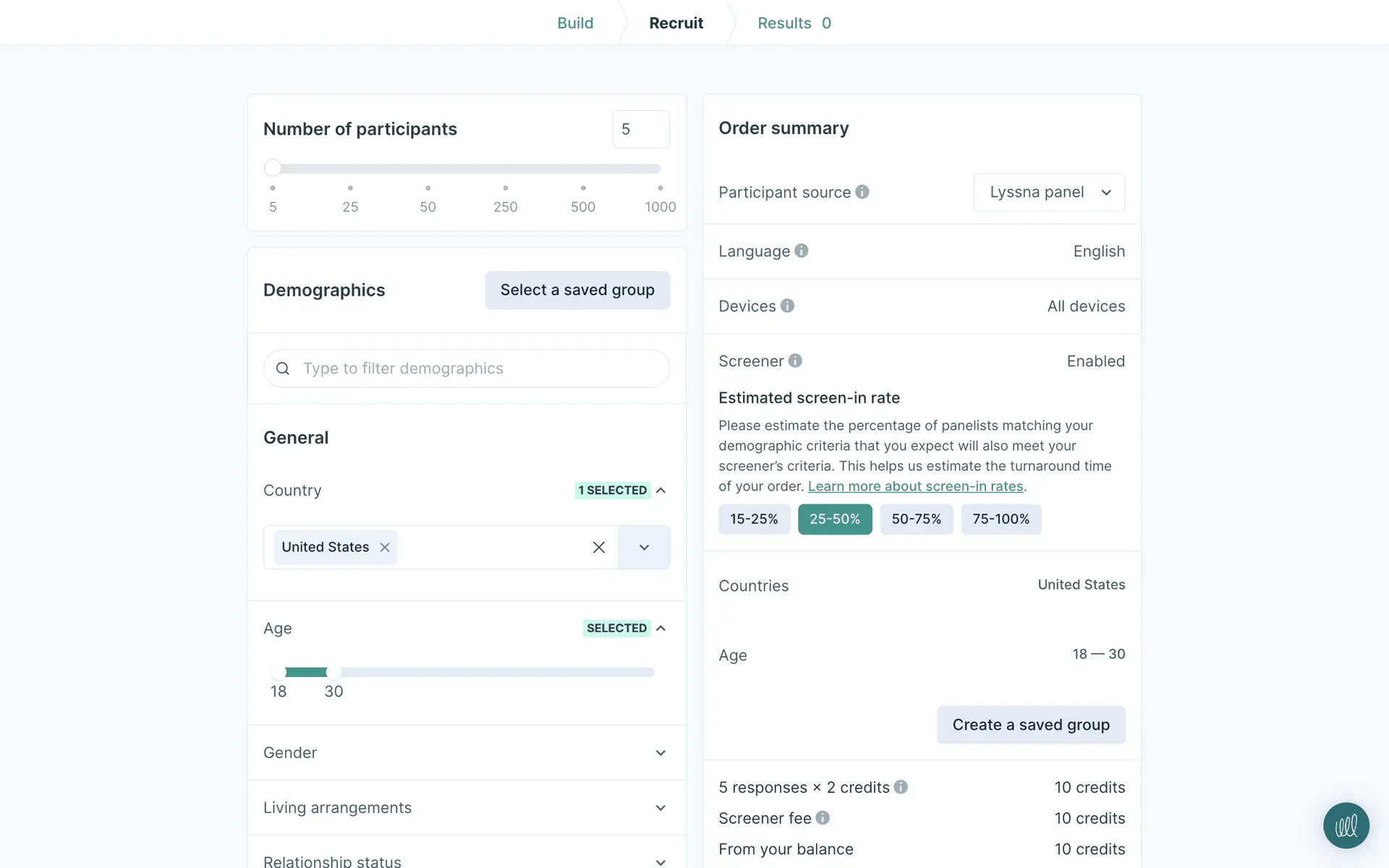The width and height of the screenshot is (1389, 868).
Task: Open Learn more about screen-in rates link
Action: pos(915,487)
